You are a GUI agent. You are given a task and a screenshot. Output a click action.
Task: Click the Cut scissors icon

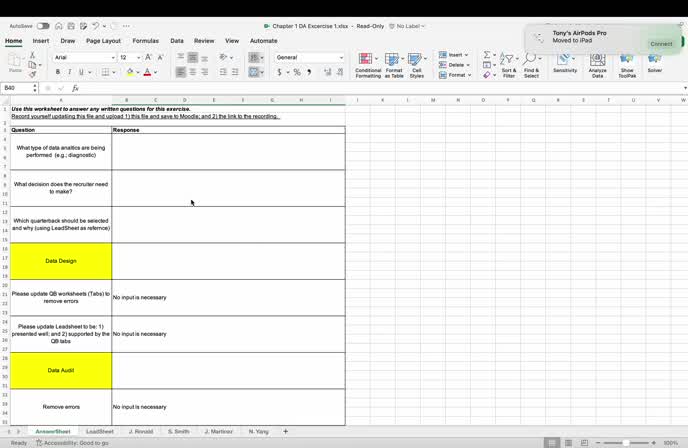coord(32,55)
